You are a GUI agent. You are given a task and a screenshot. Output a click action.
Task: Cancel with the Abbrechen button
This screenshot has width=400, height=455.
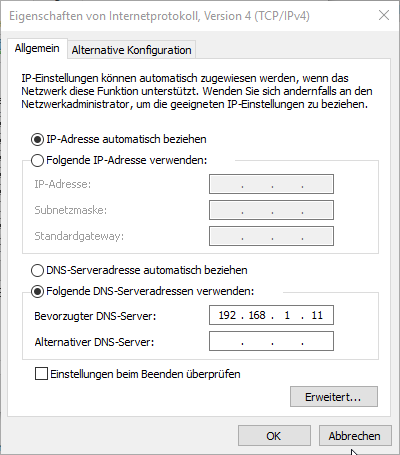pos(355,436)
